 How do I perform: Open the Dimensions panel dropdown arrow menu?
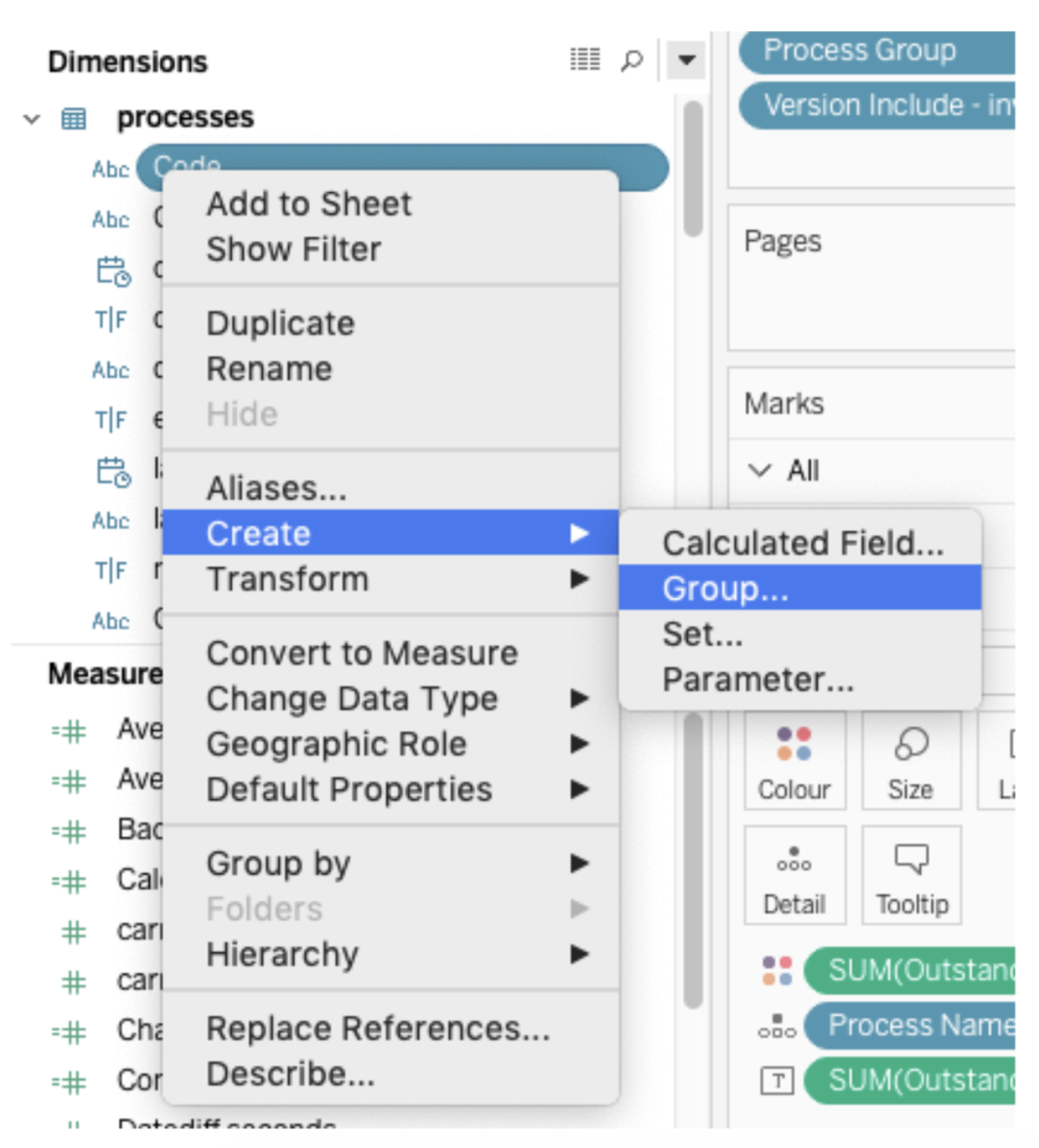point(685,59)
